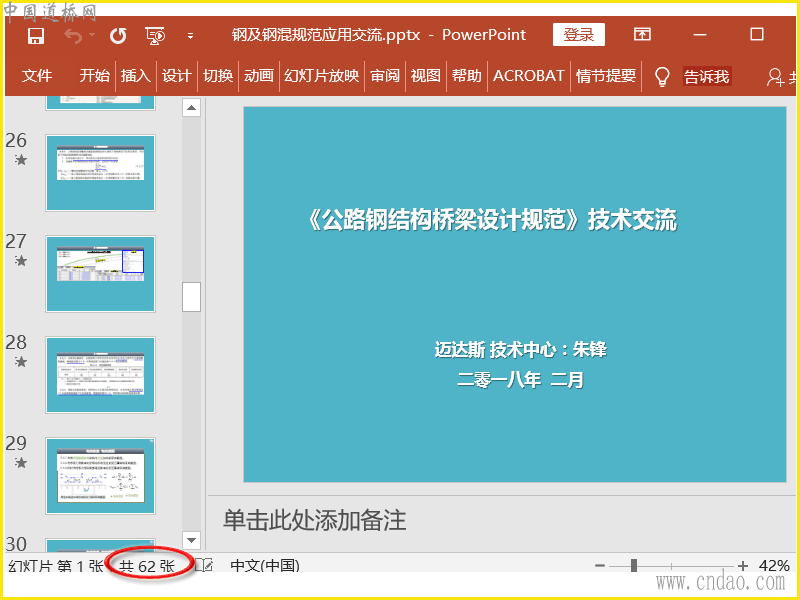Click the Undo arrow icon
Viewport: 800px width, 600px height.
point(73,36)
